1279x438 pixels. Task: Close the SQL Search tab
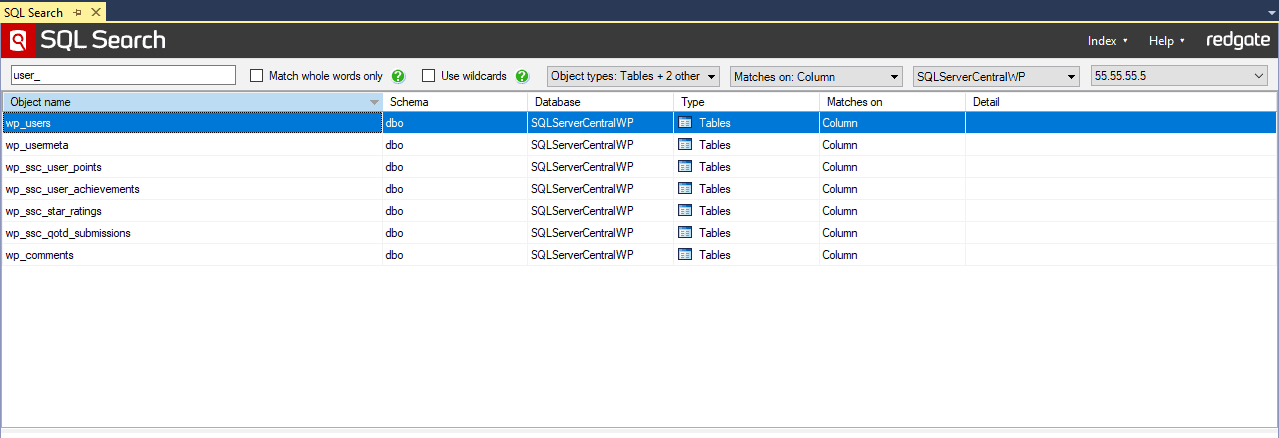coord(95,12)
